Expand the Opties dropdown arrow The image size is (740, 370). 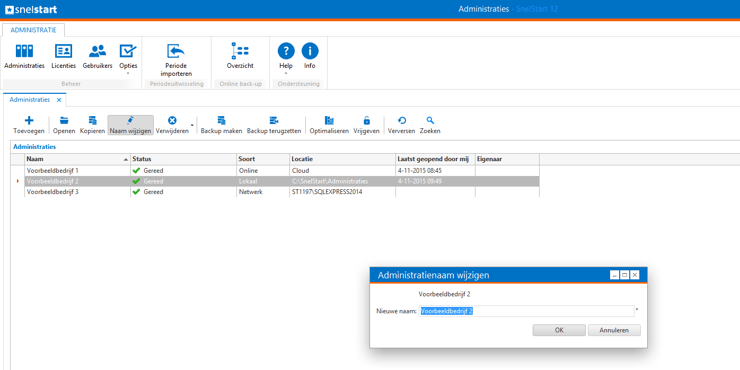click(128, 74)
